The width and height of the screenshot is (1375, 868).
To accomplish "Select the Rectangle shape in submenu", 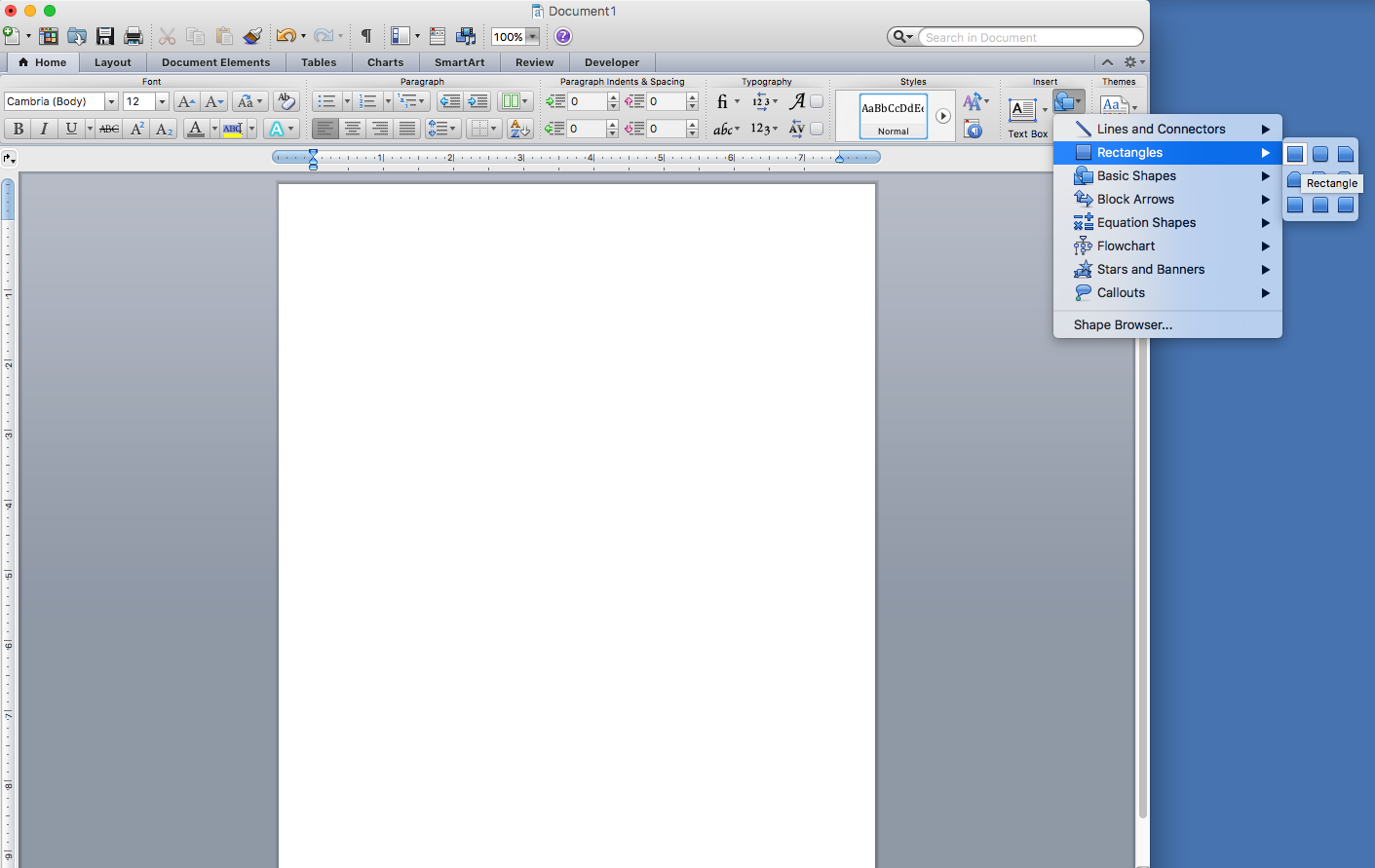I will point(1295,154).
